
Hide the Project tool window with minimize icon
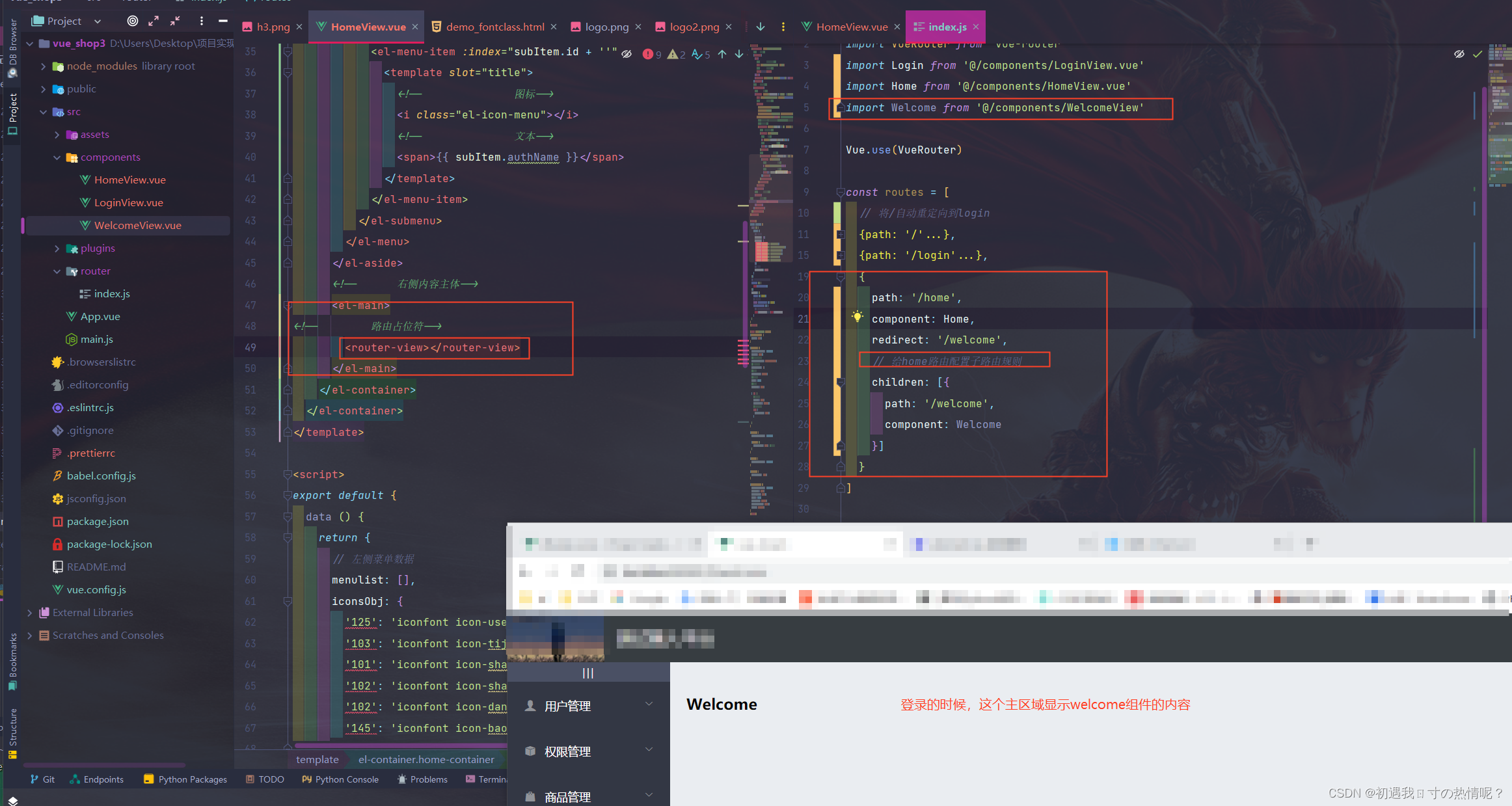coord(223,21)
